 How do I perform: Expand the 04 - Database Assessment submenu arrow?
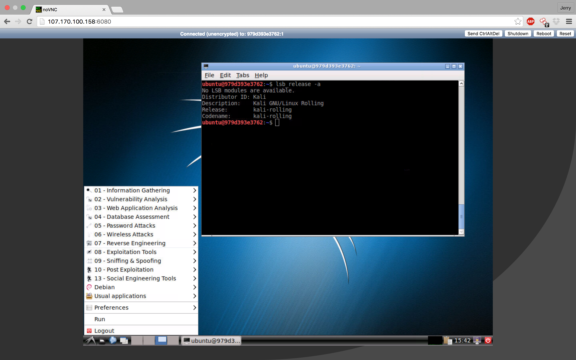(194, 217)
